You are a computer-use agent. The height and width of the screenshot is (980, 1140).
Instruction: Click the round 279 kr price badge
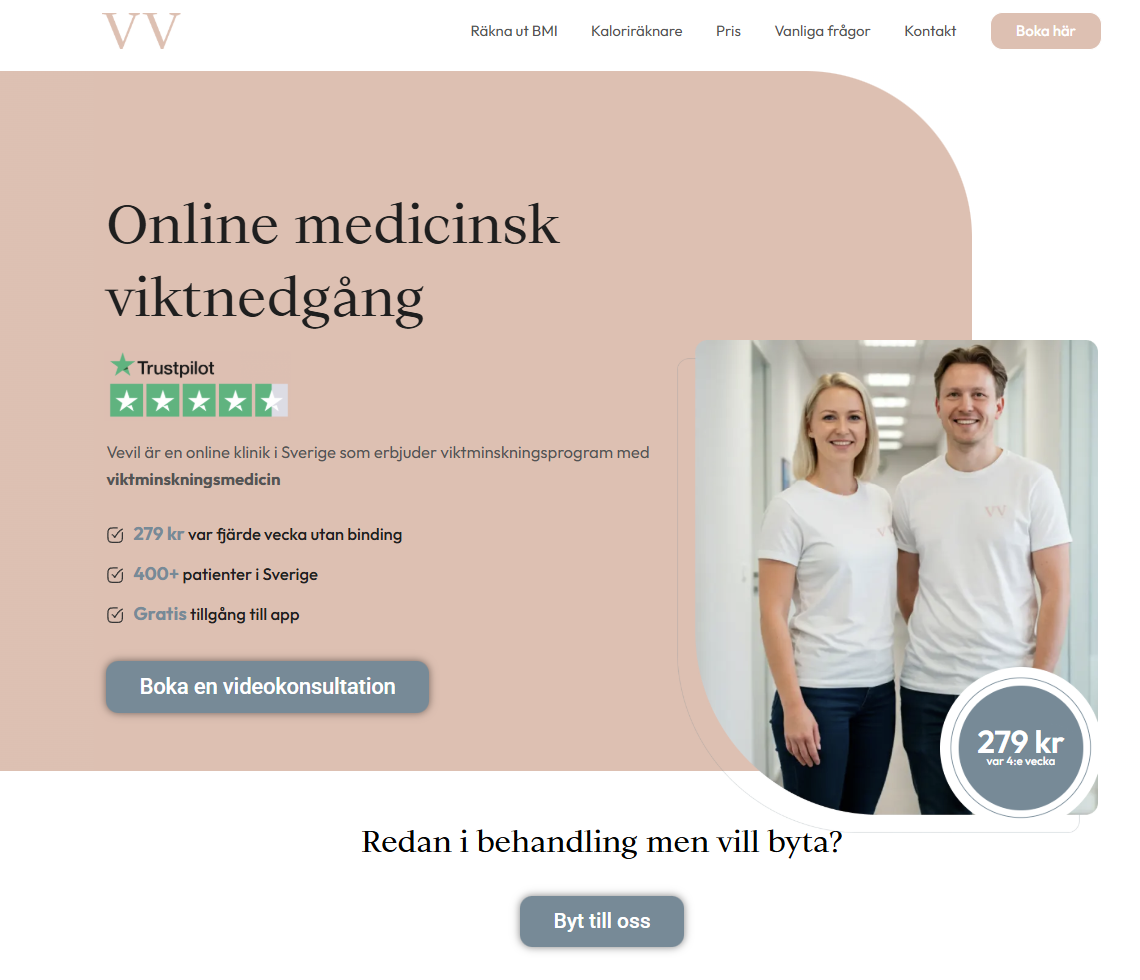[x=1020, y=747]
